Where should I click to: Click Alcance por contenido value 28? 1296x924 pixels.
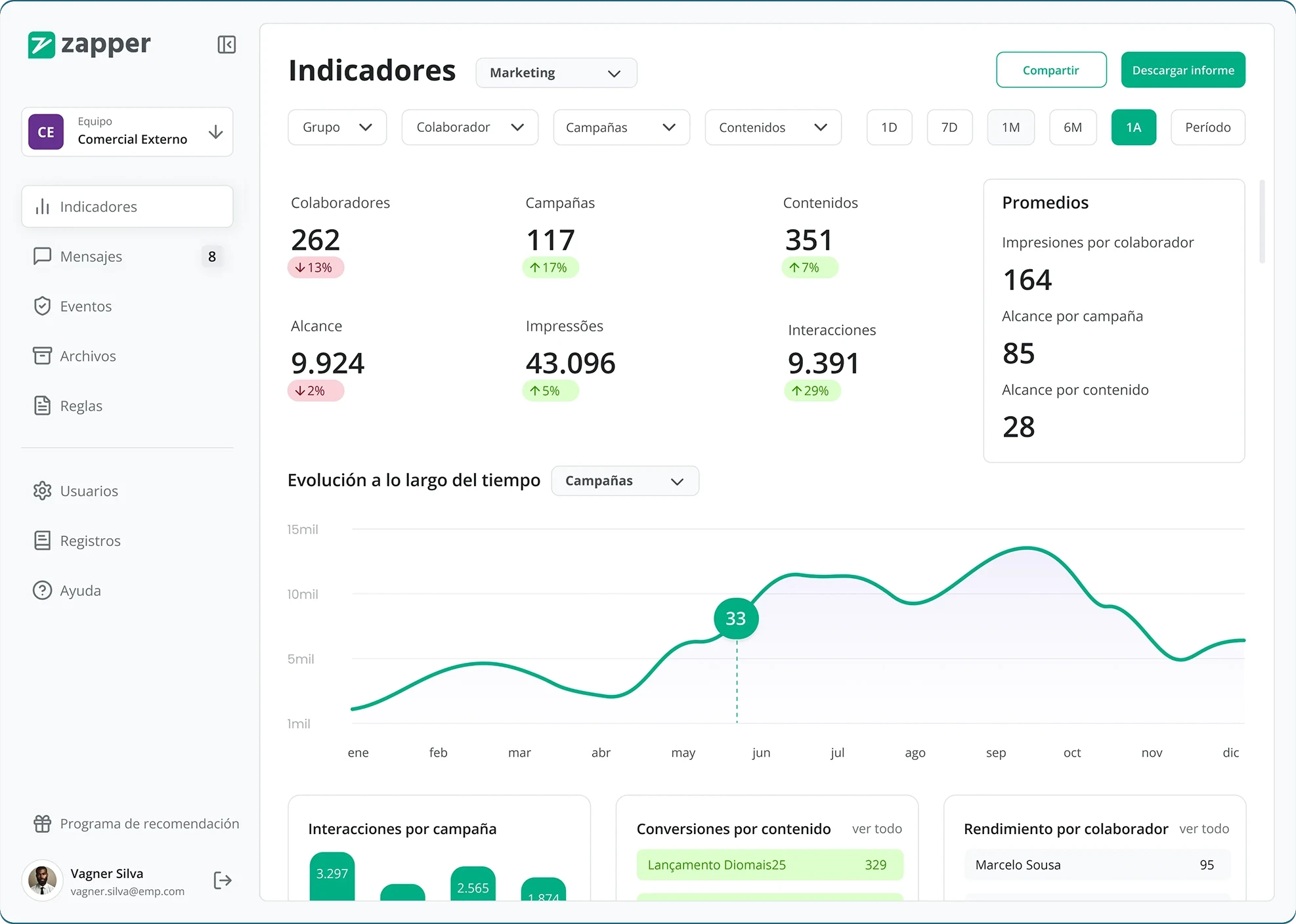[1019, 427]
